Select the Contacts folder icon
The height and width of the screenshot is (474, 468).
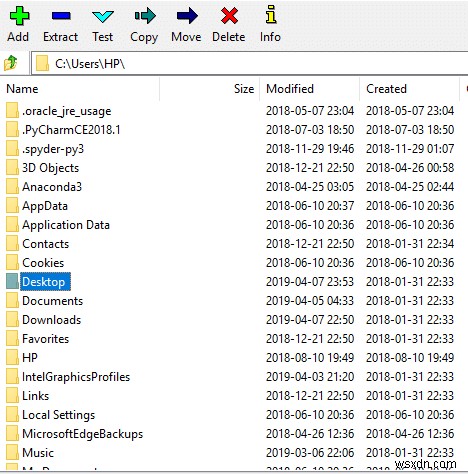12,243
